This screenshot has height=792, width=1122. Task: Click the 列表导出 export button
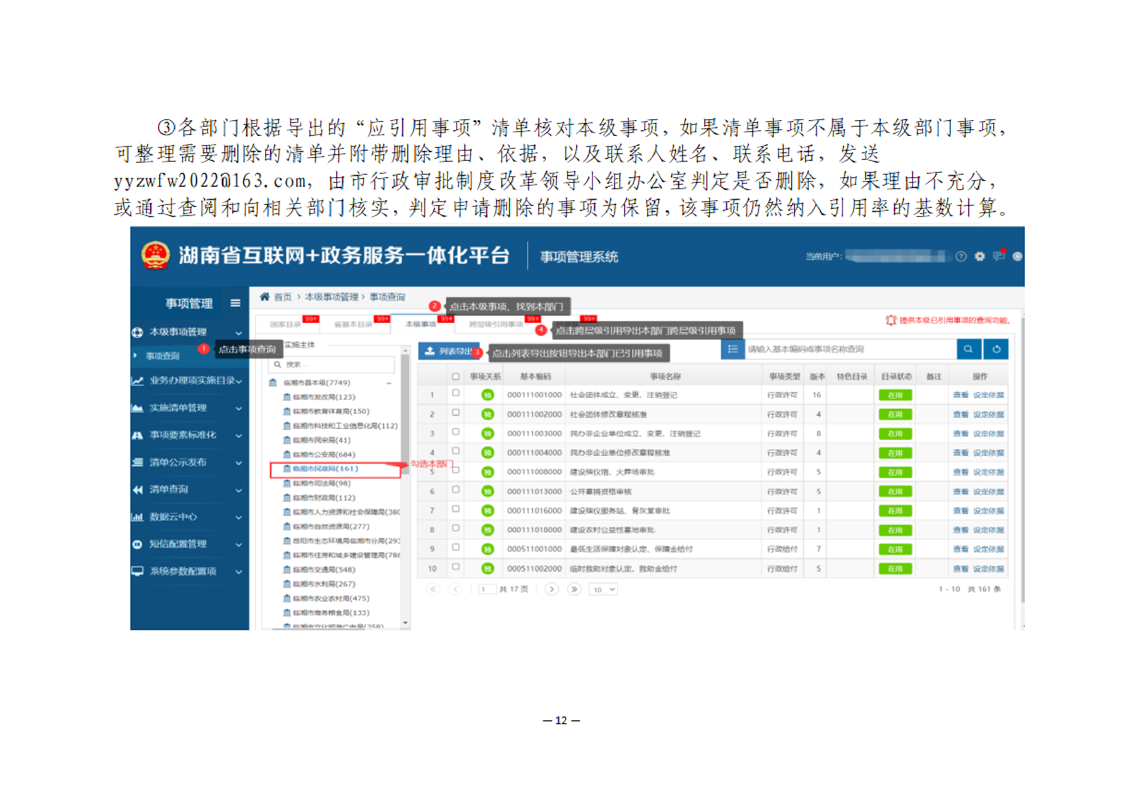[445, 351]
